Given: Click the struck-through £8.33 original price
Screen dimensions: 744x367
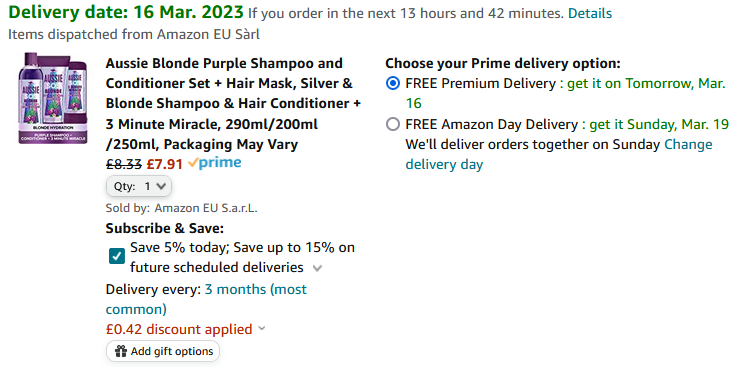Looking at the screenshot, I should [x=123, y=164].
